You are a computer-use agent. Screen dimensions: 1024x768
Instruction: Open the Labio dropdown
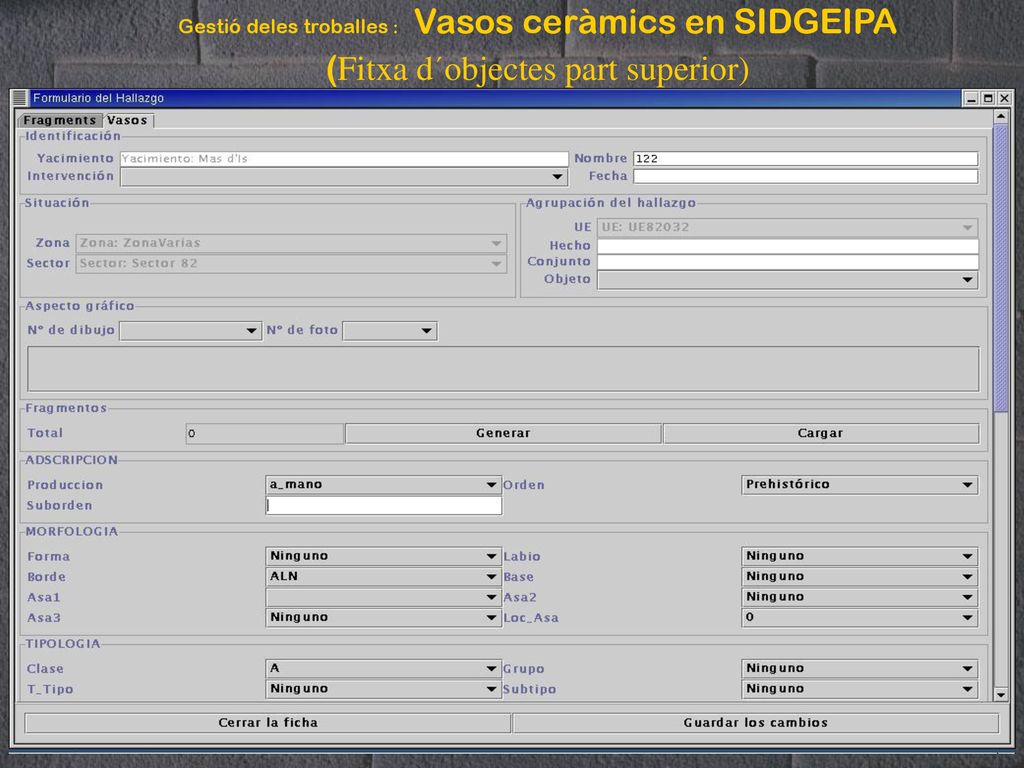859,556
